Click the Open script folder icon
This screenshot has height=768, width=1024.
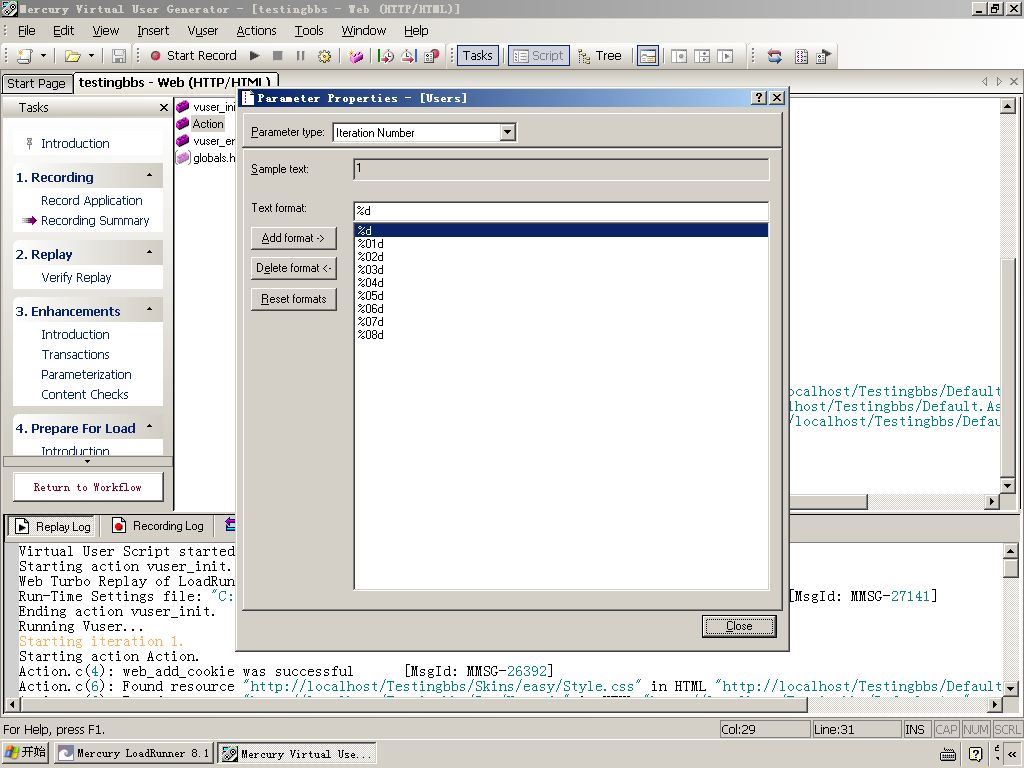72,56
